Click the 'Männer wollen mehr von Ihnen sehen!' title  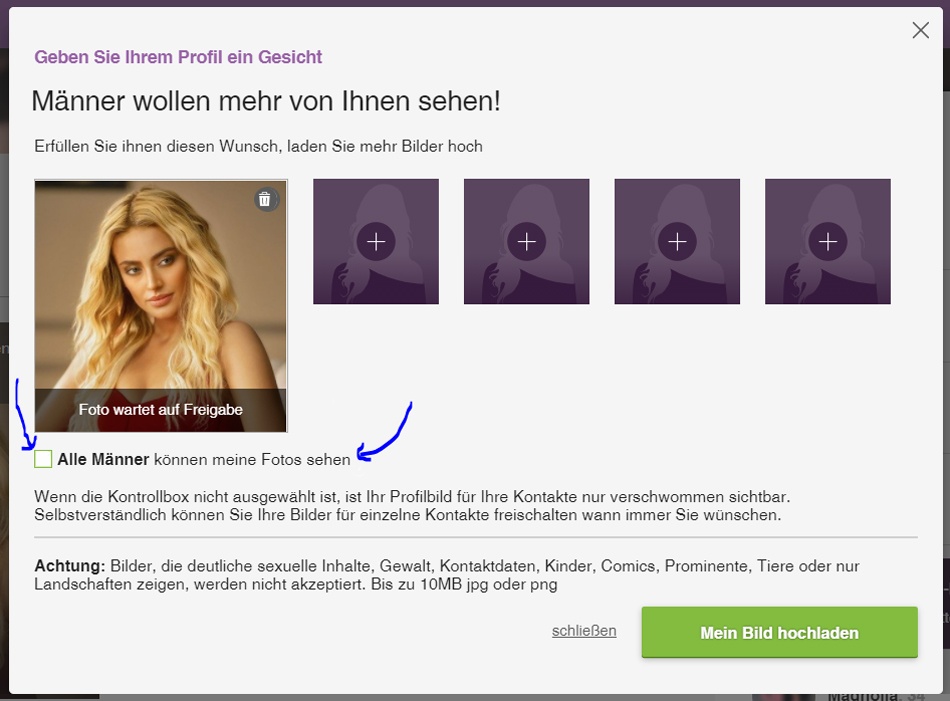(266, 101)
